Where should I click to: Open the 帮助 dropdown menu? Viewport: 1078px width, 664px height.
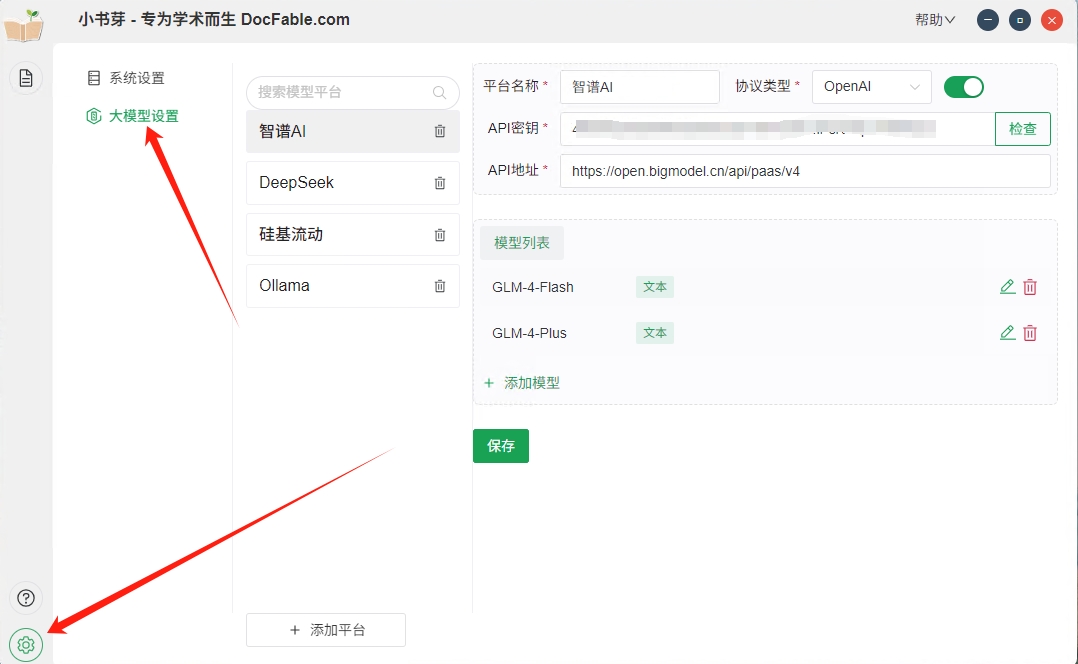click(935, 20)
